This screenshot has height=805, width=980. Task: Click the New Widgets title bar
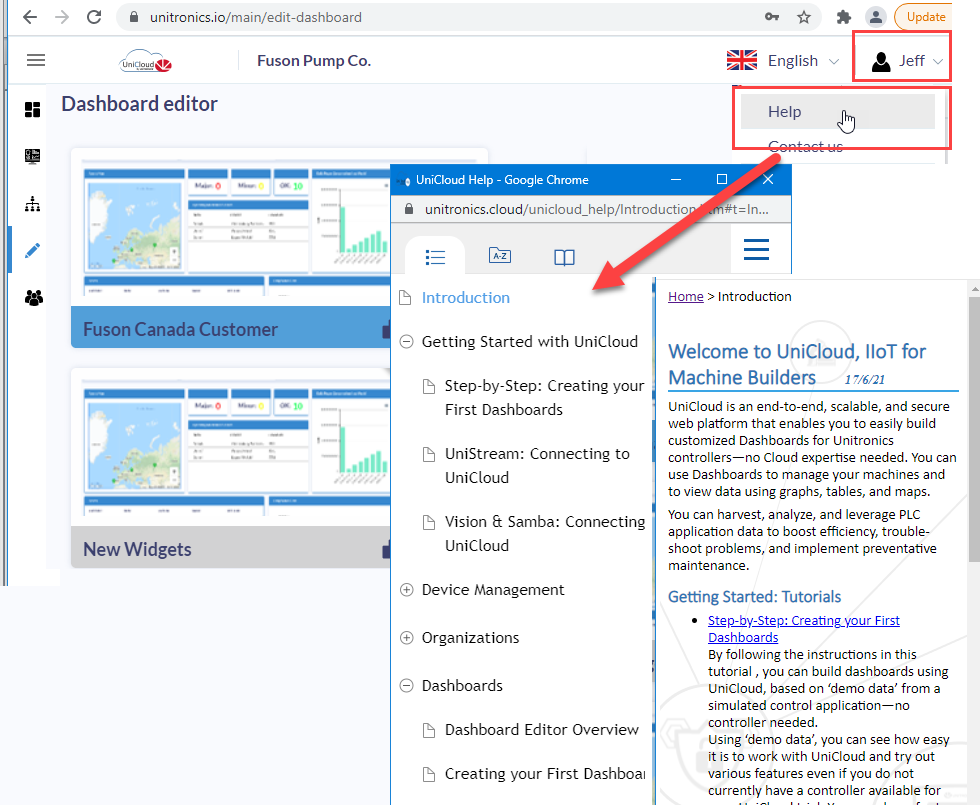(x=231, y=548)
